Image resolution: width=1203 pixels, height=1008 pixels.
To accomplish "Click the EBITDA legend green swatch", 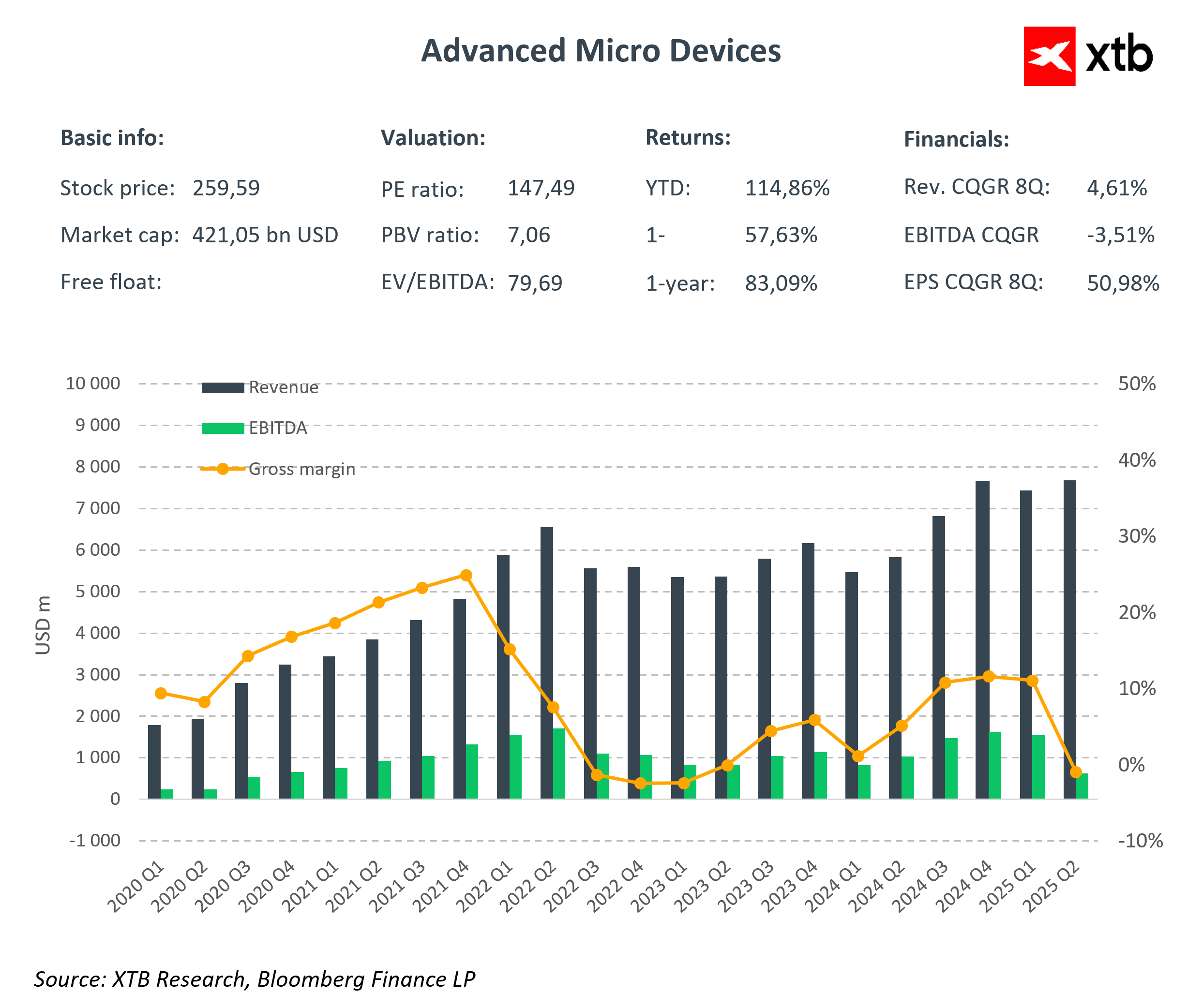I will (223, 429).
